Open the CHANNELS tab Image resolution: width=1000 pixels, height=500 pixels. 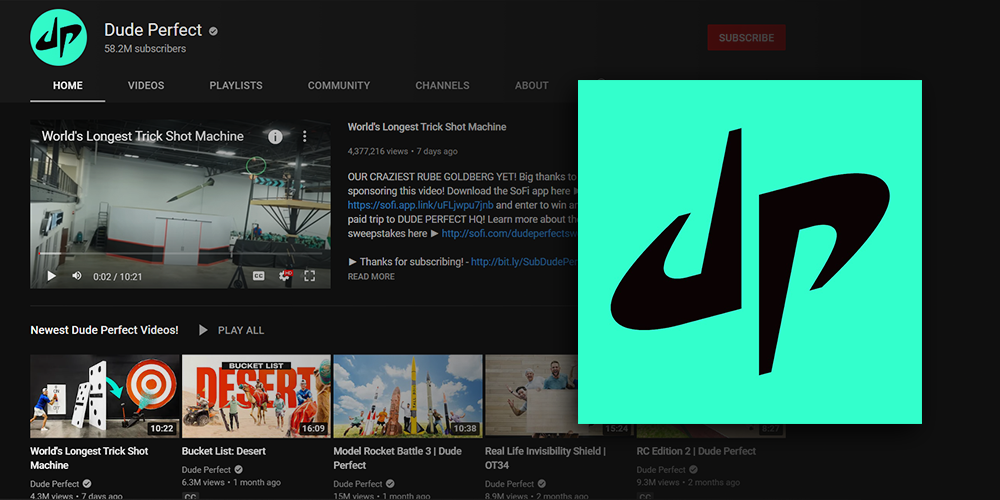pos(442,85)
